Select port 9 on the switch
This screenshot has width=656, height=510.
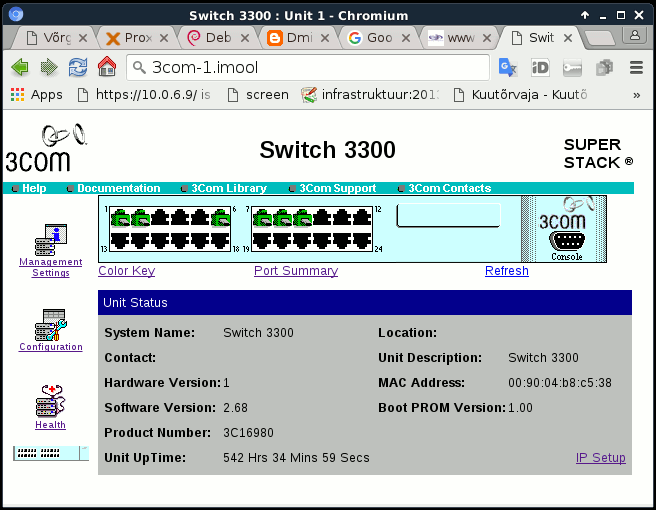tap(302, 218)
